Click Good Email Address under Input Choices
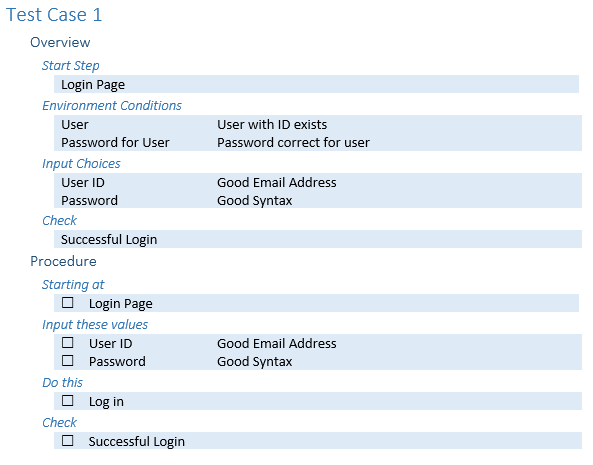The height and width of the screenshot is (465, 593). pos(276,183)
